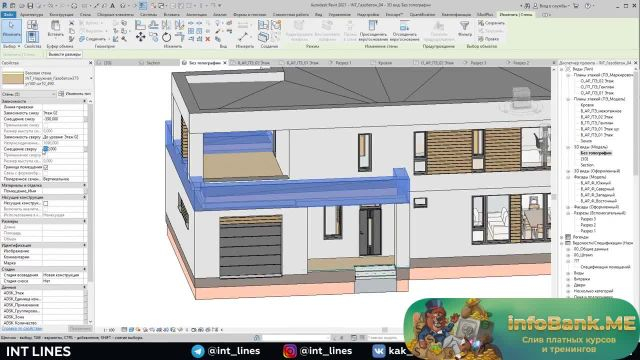Screen dimensions: 640x360
Task: Switch to the Section view tab
Action: tap(153, 63)
